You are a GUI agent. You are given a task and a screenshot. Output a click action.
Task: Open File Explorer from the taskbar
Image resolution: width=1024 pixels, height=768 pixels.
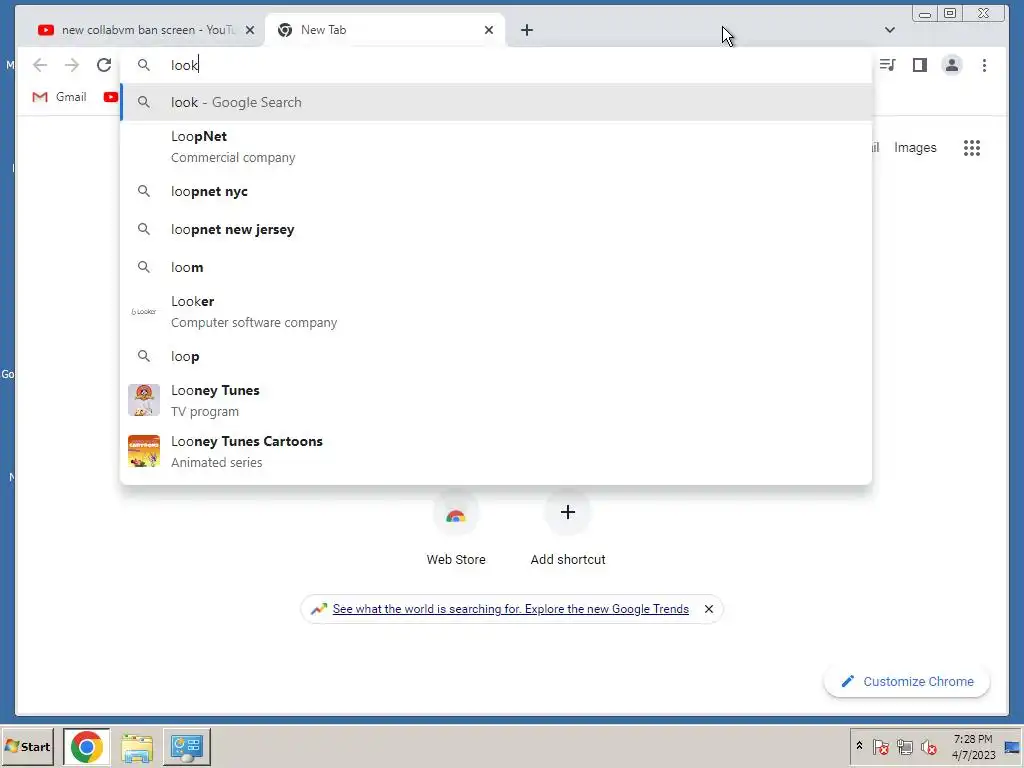[136, 747]
